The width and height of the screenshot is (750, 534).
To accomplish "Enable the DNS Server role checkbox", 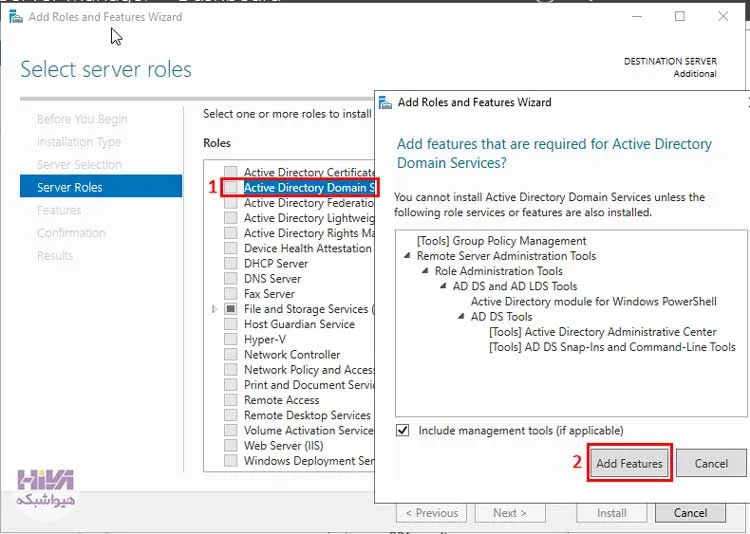I will (231, 278).
